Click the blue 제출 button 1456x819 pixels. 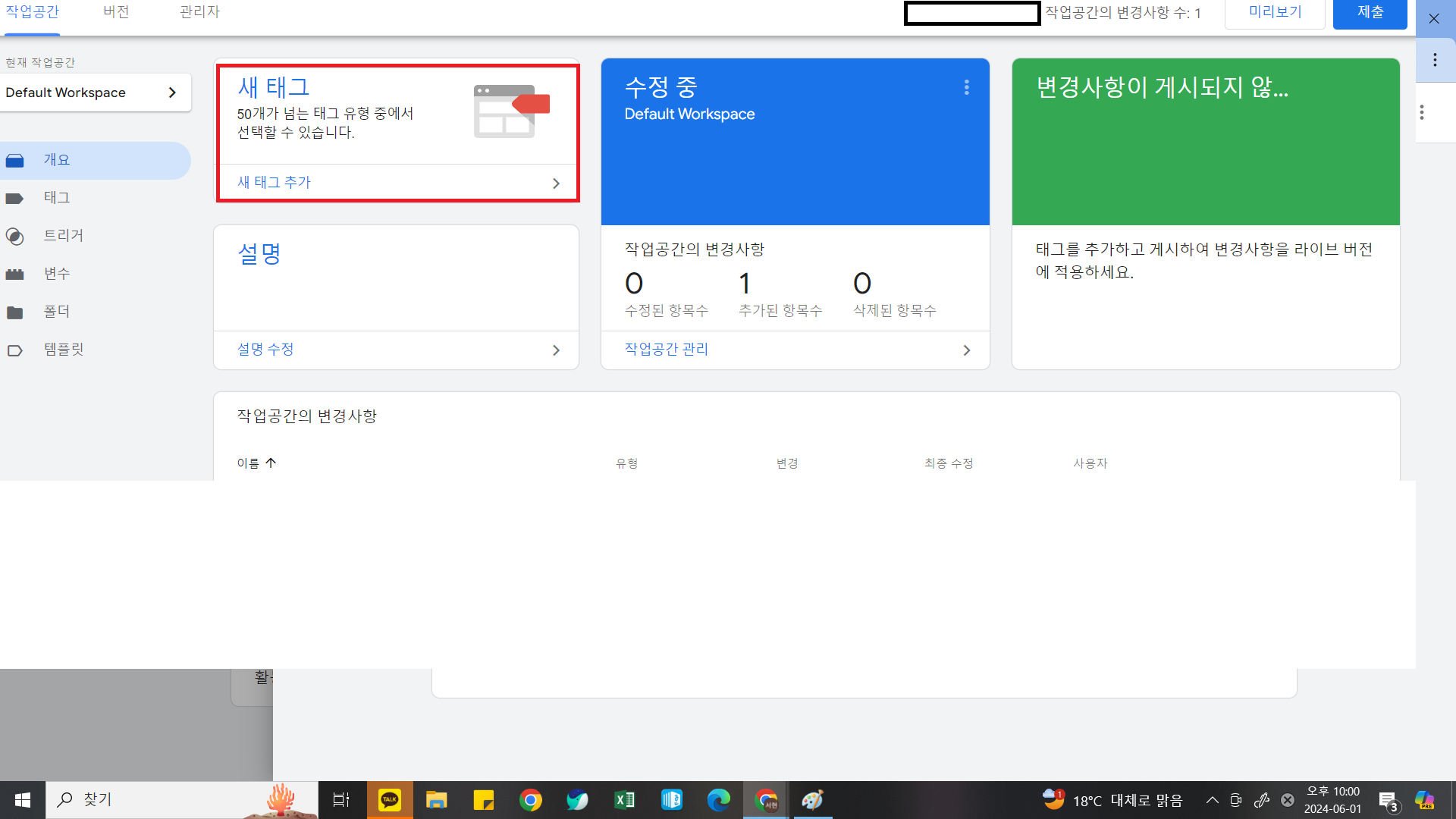[x=1370, y=12]
